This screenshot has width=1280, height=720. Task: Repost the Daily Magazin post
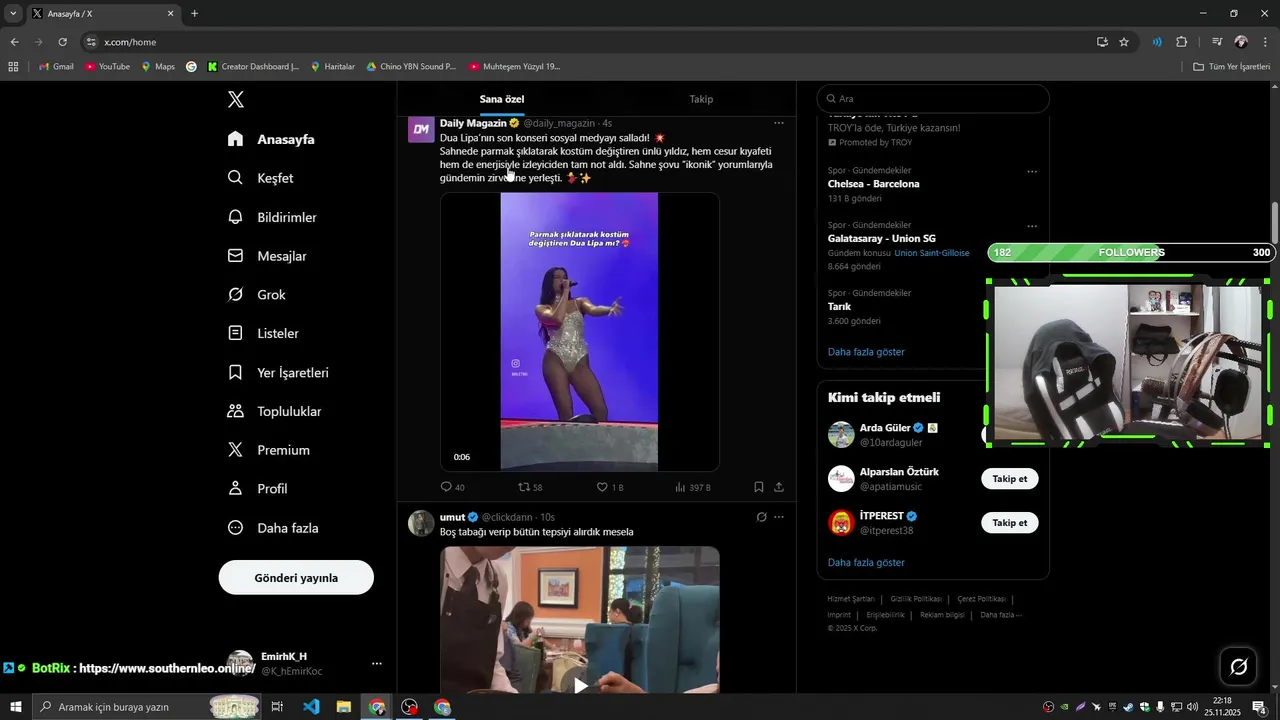coord(530,487)
